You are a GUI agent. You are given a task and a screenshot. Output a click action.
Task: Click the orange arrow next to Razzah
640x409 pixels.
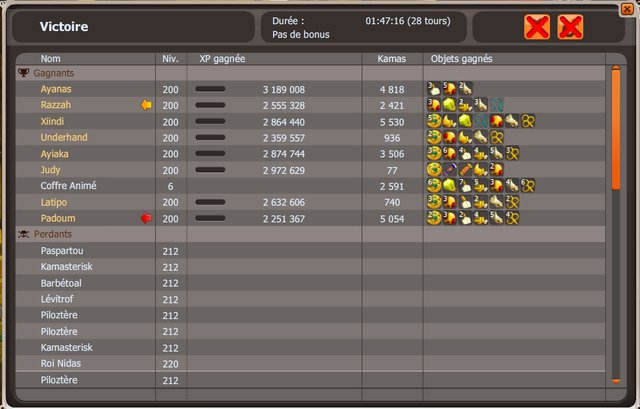146,105
